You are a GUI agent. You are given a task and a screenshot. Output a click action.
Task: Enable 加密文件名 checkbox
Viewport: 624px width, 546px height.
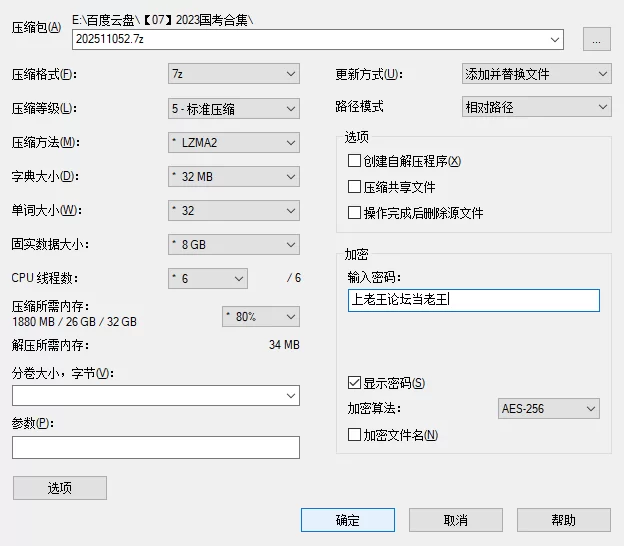coord(354,435)
